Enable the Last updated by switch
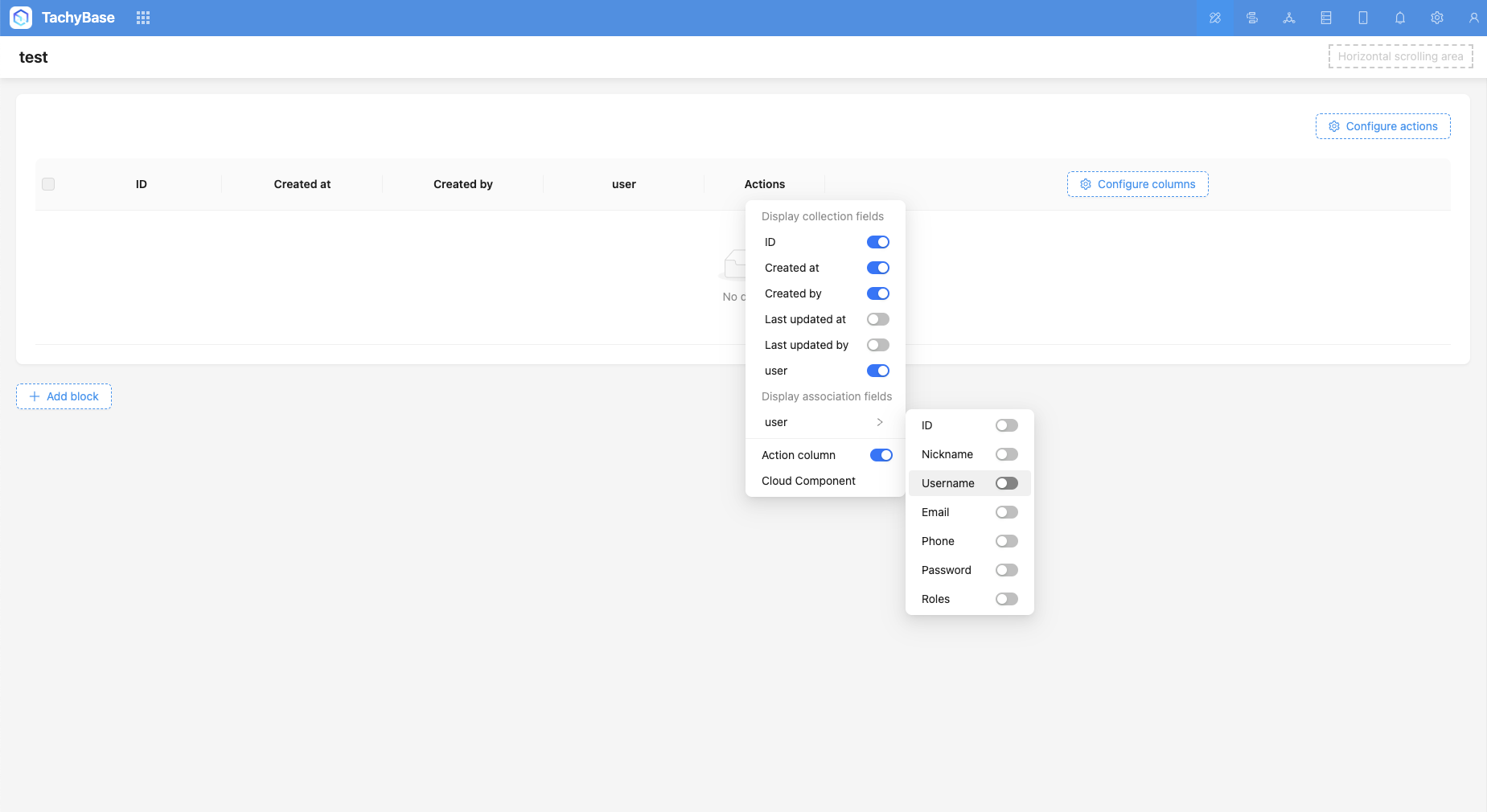This screenshot has height=812, width=1487. 878,345
